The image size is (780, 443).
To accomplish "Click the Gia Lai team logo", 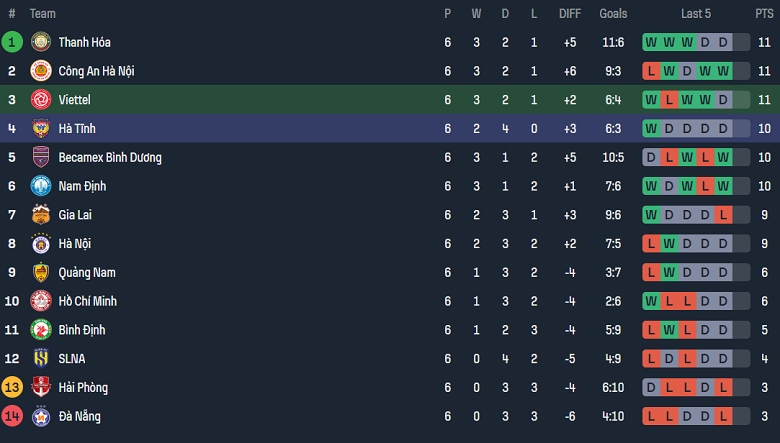I will (x=41, y=215).
